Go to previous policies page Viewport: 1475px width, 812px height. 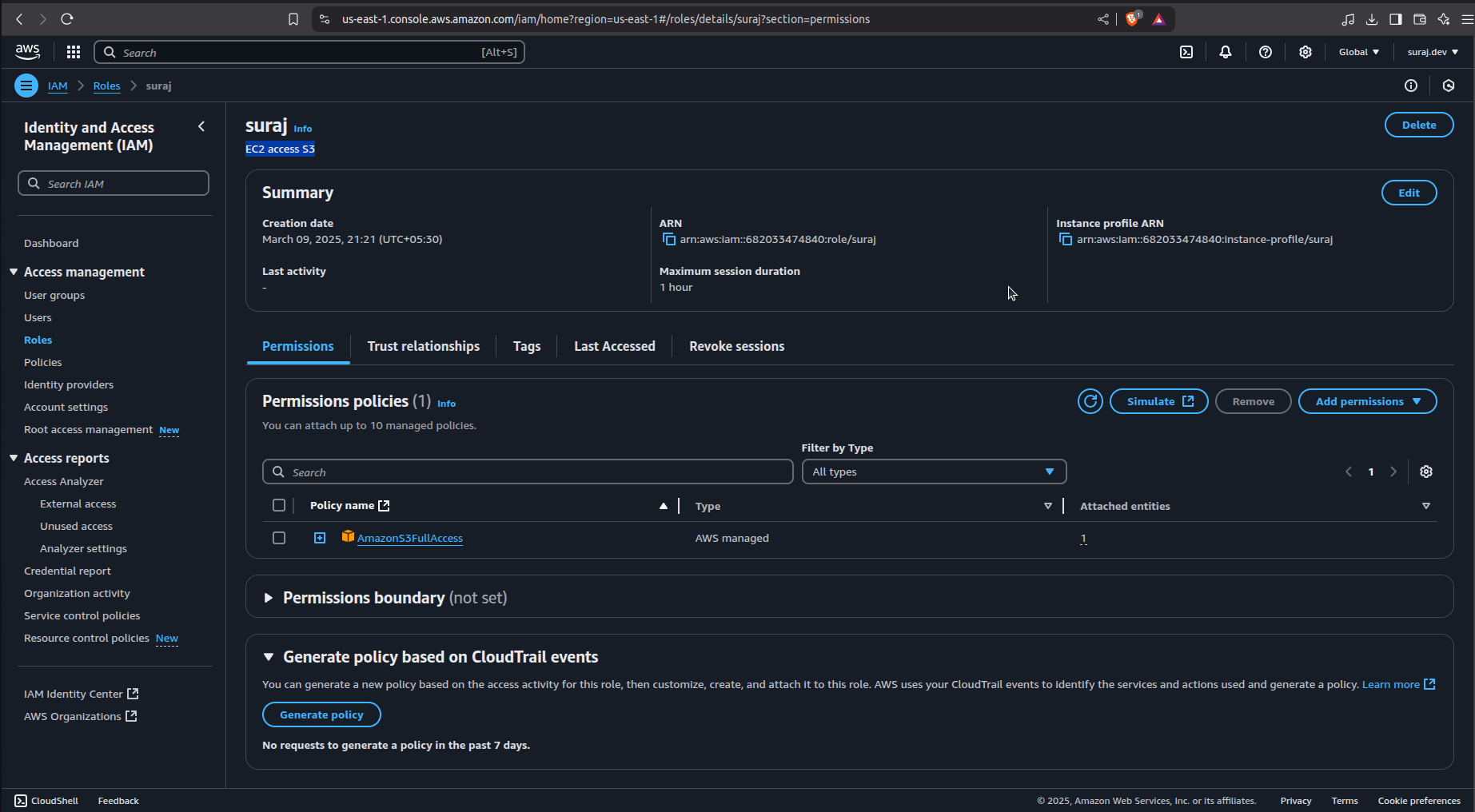point(1349,472)
